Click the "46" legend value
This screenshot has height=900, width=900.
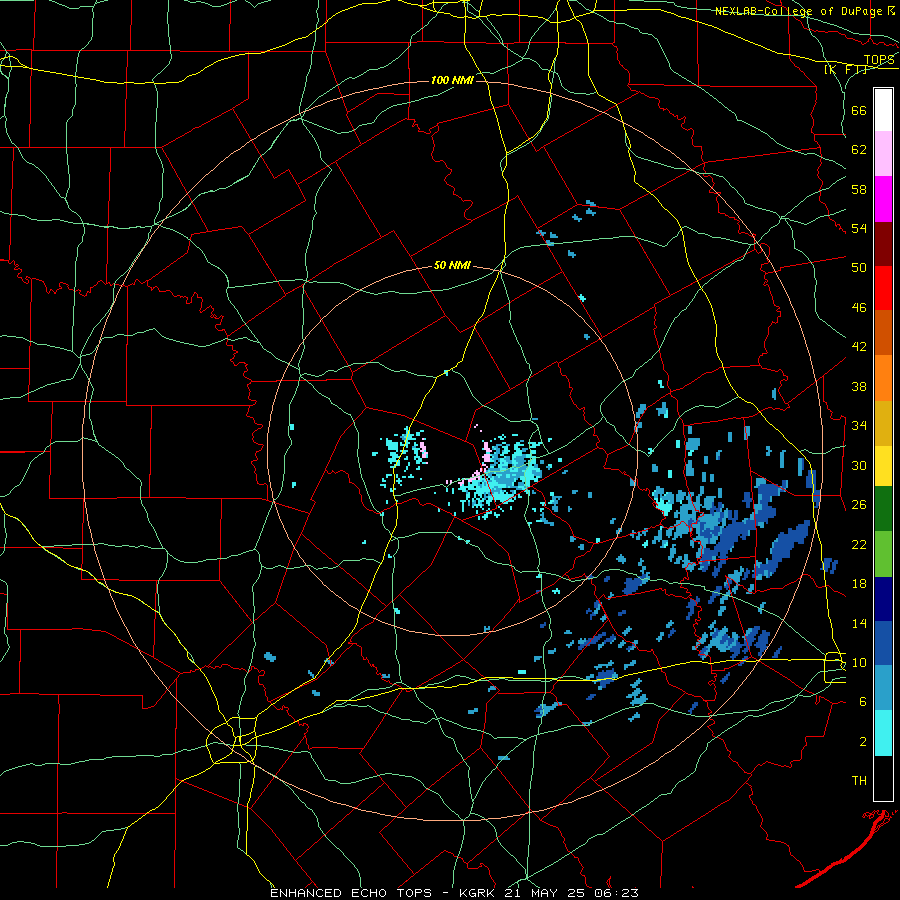(x=859, y=308)
